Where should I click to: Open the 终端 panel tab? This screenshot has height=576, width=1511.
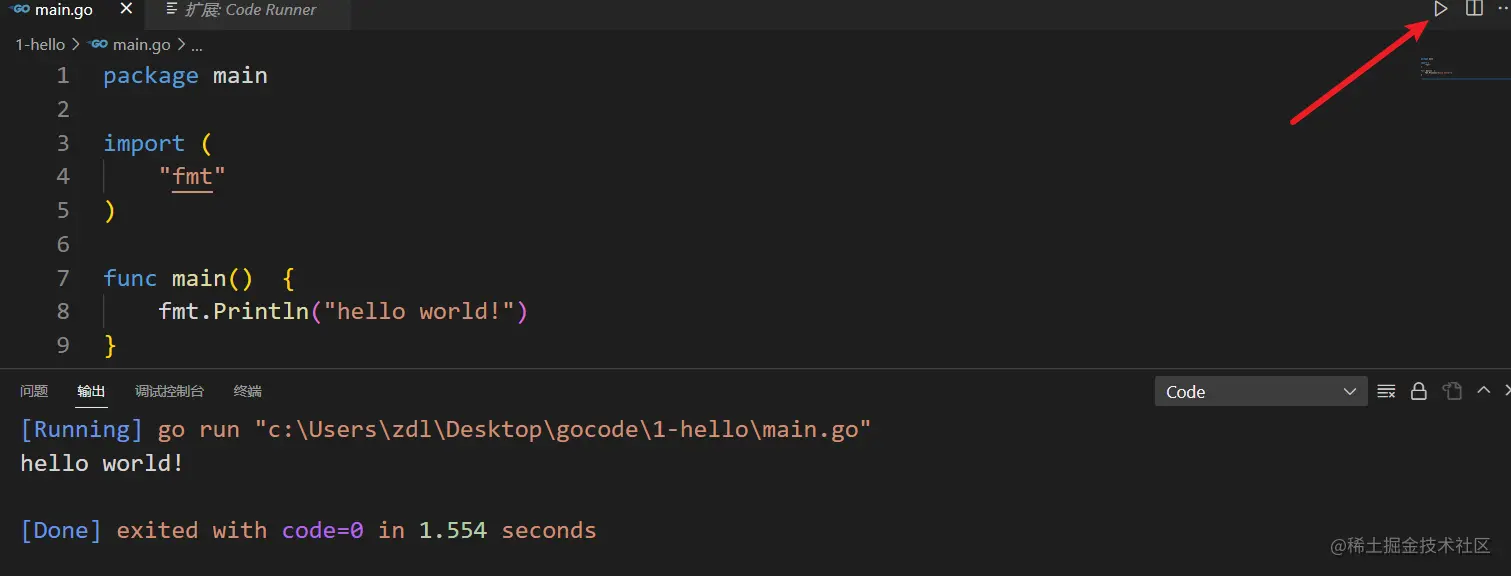tap(247, 391)
